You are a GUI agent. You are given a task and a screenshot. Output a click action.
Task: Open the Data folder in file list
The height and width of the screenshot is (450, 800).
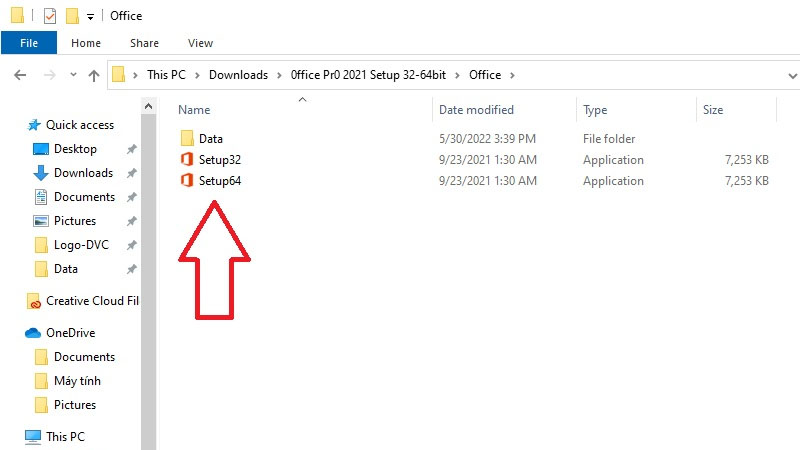210,139
